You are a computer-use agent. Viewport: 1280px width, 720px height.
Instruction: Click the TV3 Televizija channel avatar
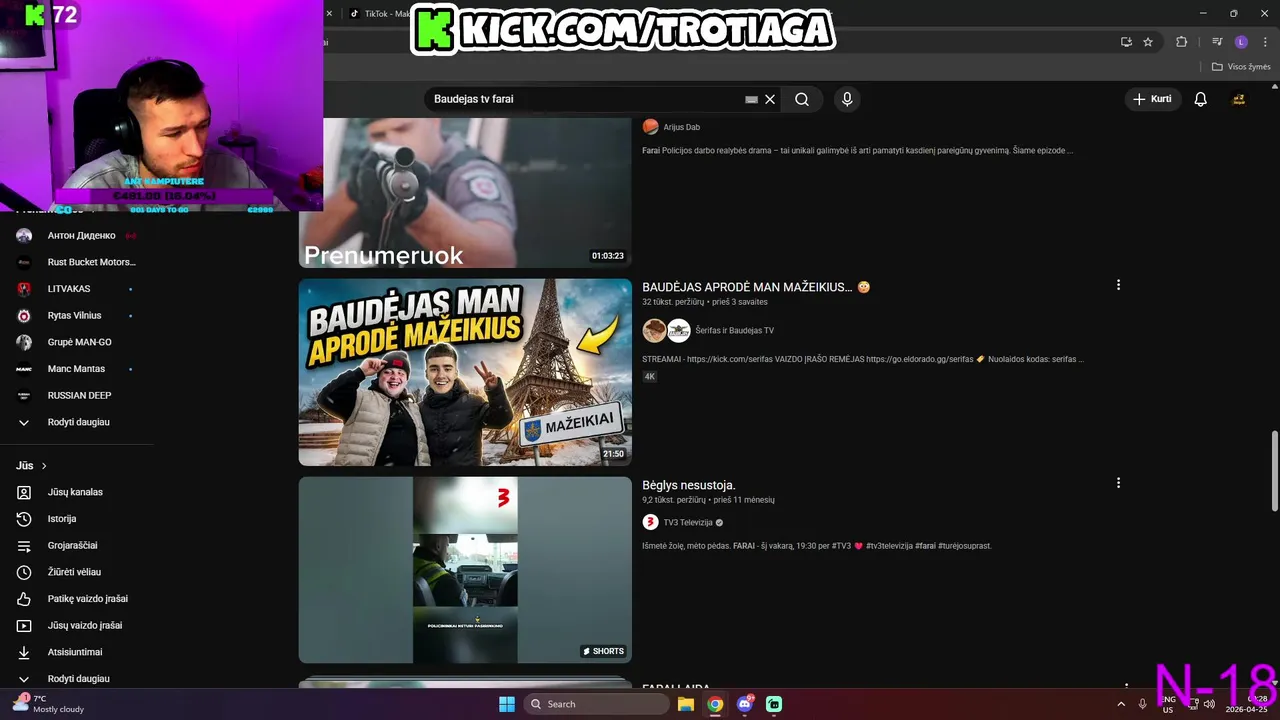click(x=650, y=522)
